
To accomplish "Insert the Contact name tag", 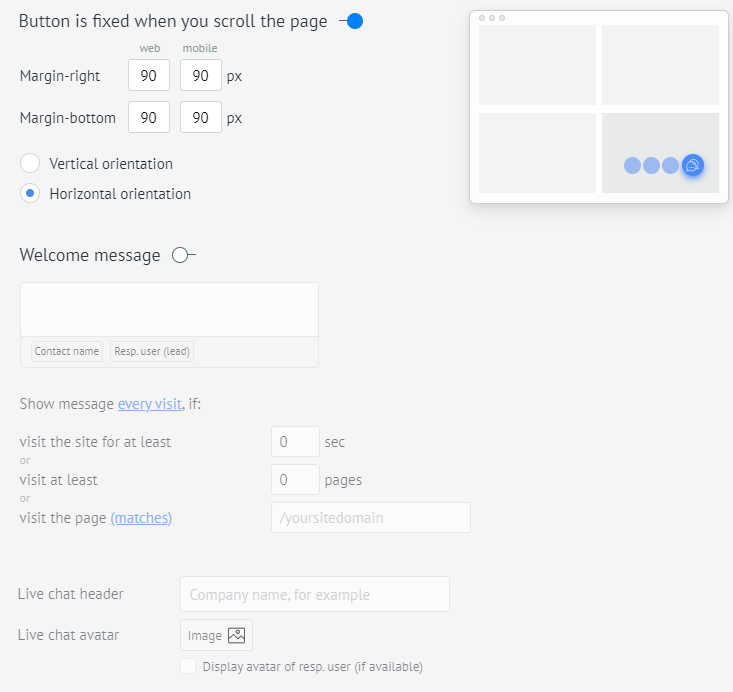I will pyautogui.click(x=67, y=351).
